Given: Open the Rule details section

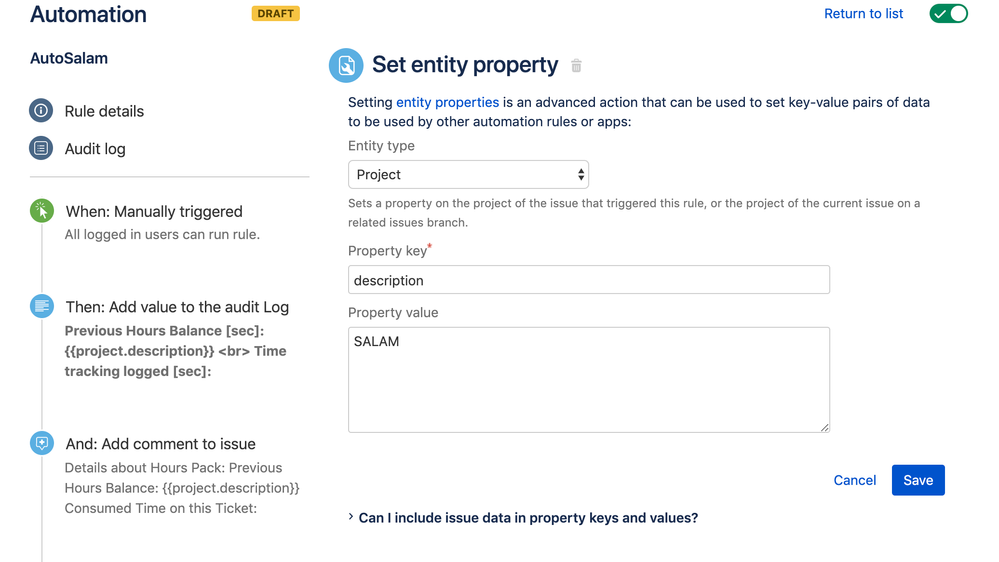Looking at the screenshot, I should click(104, 111).
